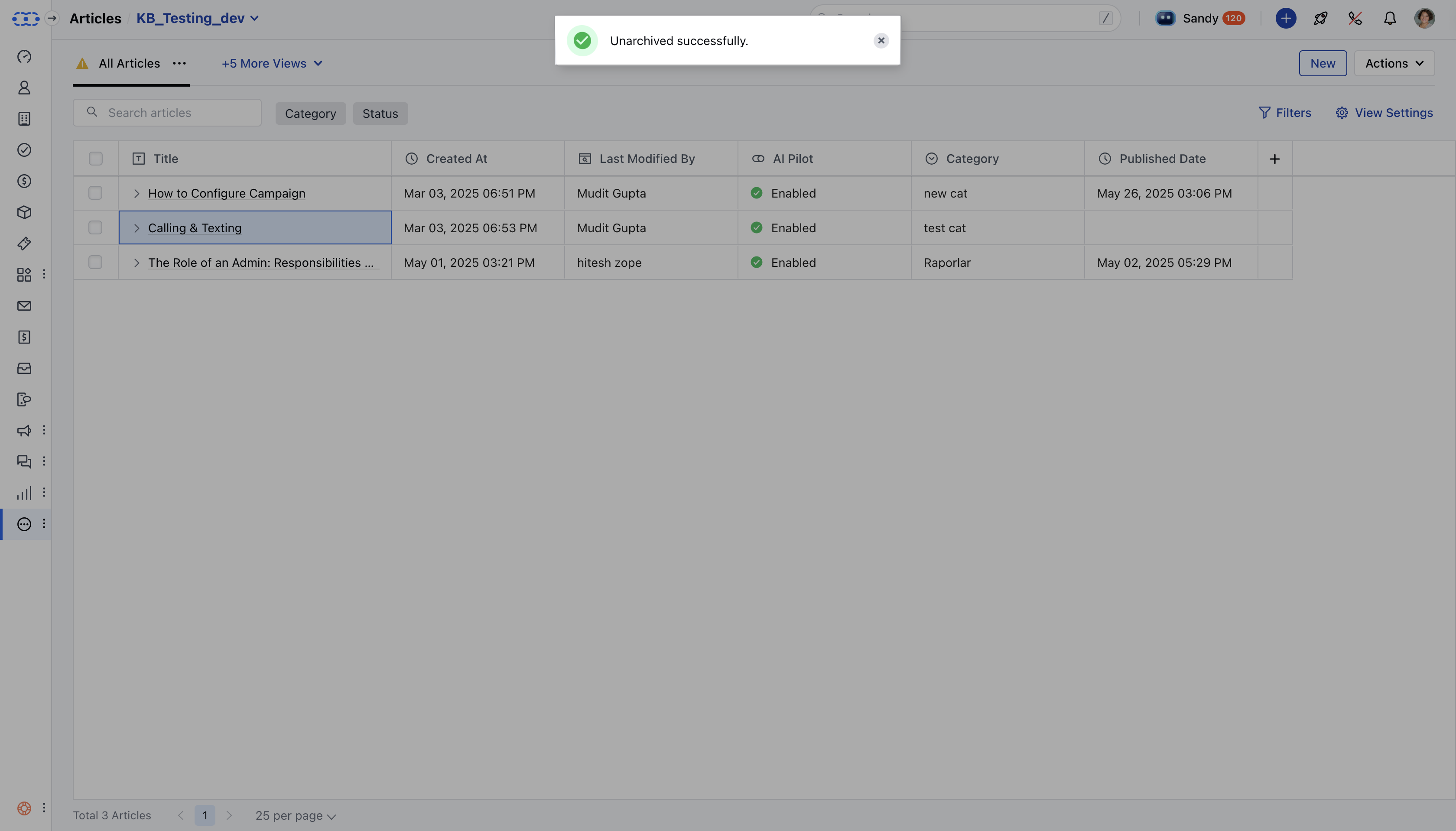Open the Actions dropdown
Image resolution: width=1456 pixels, height=831 pixels.
1394,63
